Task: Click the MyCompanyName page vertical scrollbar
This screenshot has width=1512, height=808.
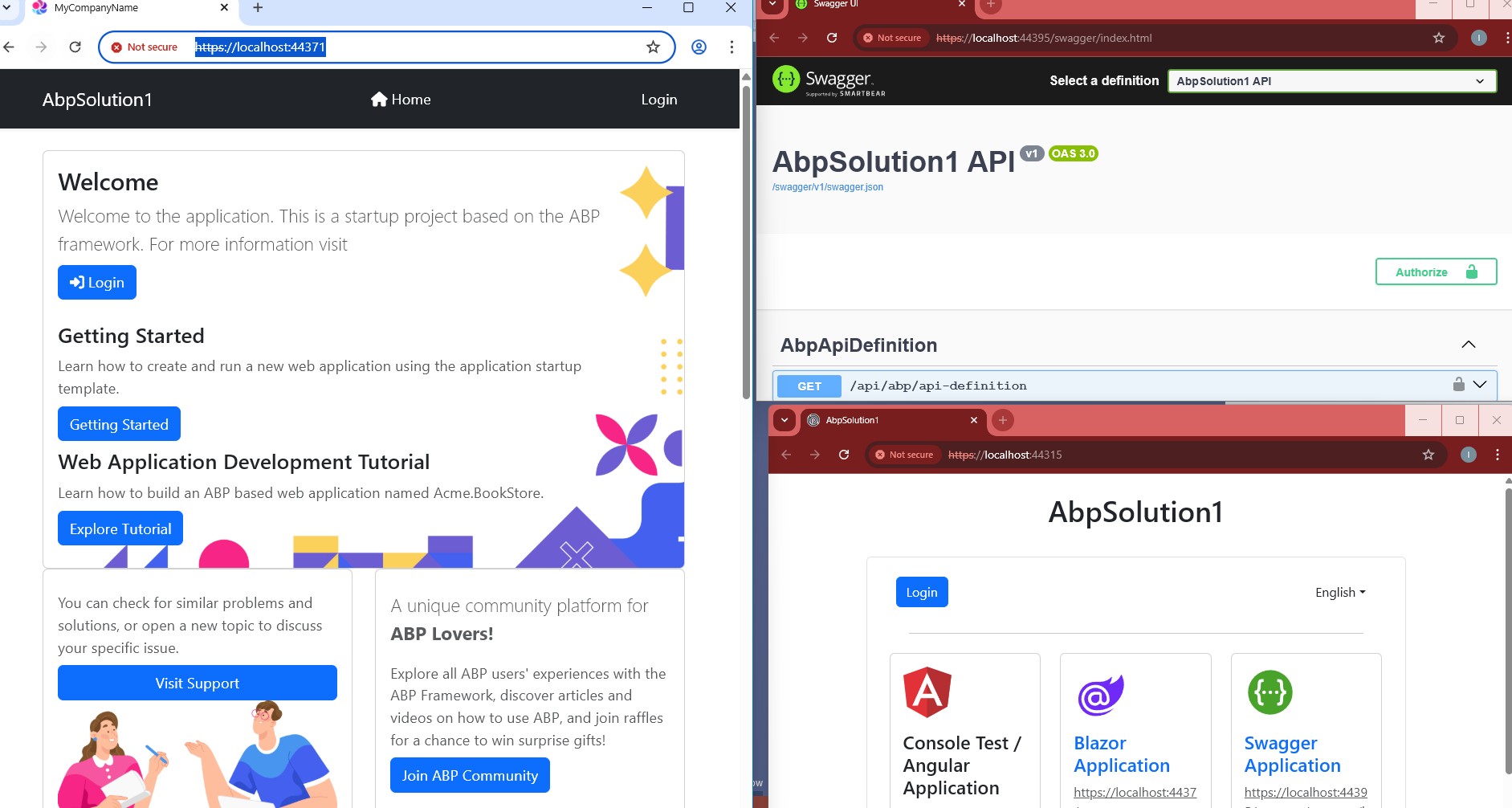Action: [x=746, y=241]
